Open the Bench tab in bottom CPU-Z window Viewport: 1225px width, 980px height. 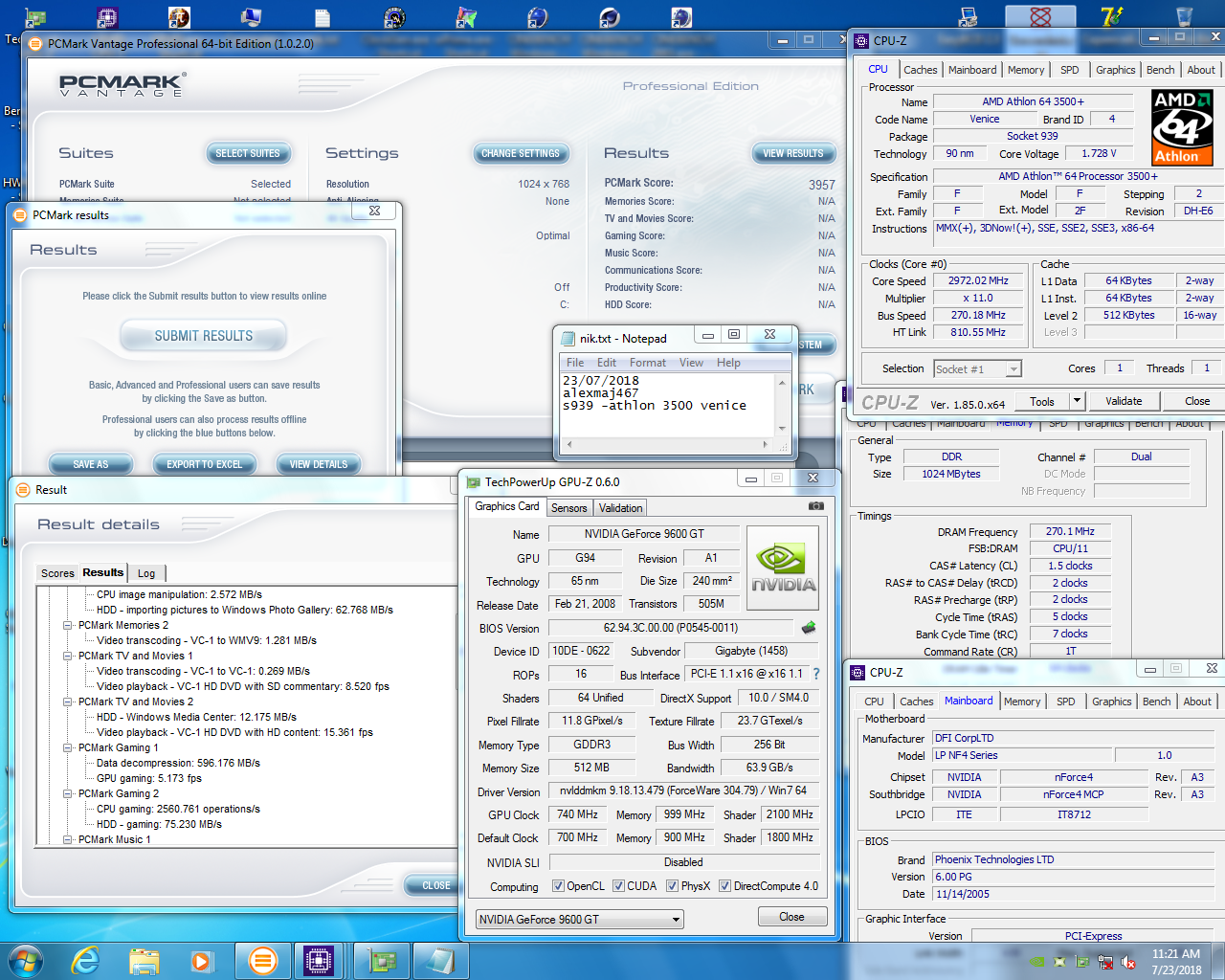pyautogui.click(x=1156, y=702)
